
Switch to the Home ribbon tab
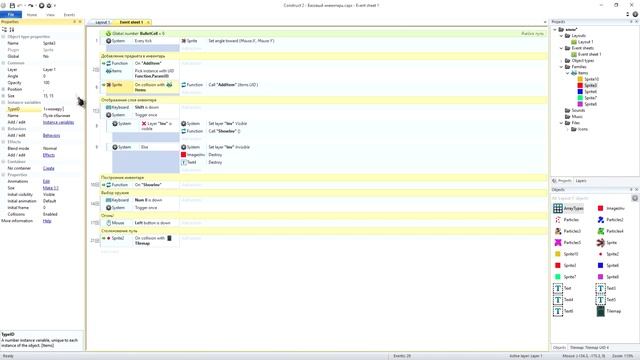[31, 15]
